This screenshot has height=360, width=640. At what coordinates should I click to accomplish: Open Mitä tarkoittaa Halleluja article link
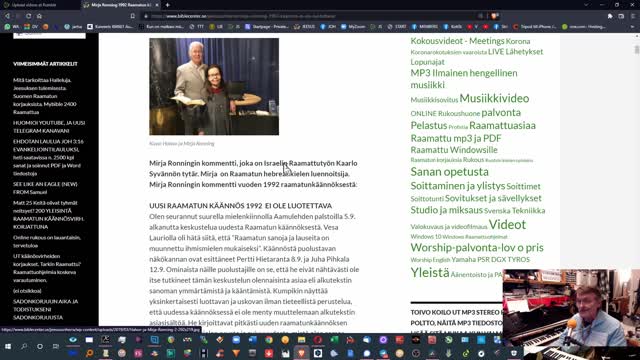click(x=44, y=96)
